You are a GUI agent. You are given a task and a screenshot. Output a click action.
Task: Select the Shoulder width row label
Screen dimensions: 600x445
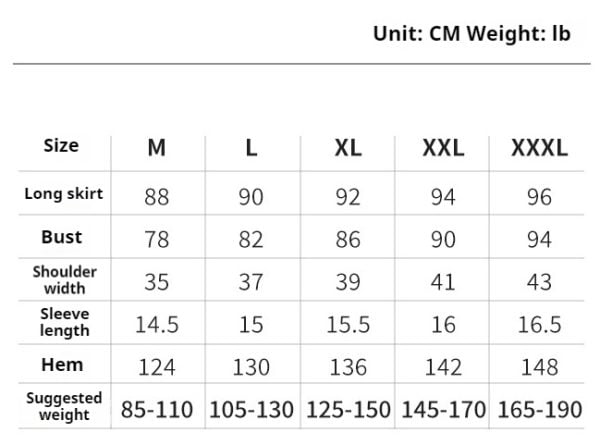(64, 280)
